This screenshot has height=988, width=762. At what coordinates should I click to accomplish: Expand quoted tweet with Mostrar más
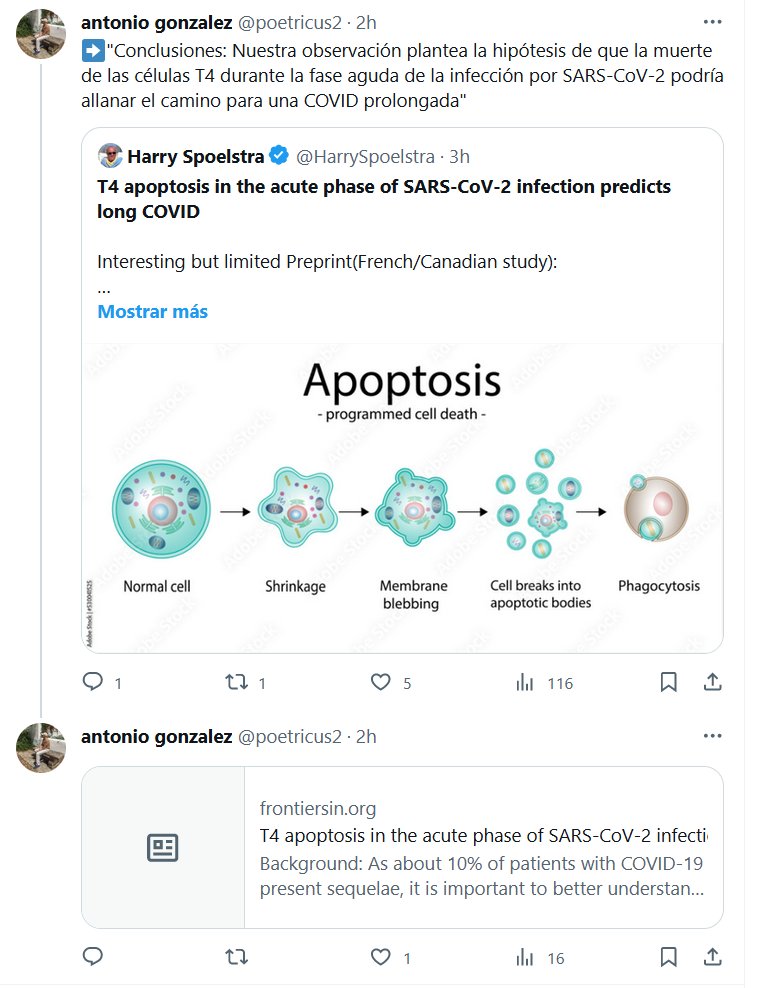pyautogui.click(x=152, y=311)
